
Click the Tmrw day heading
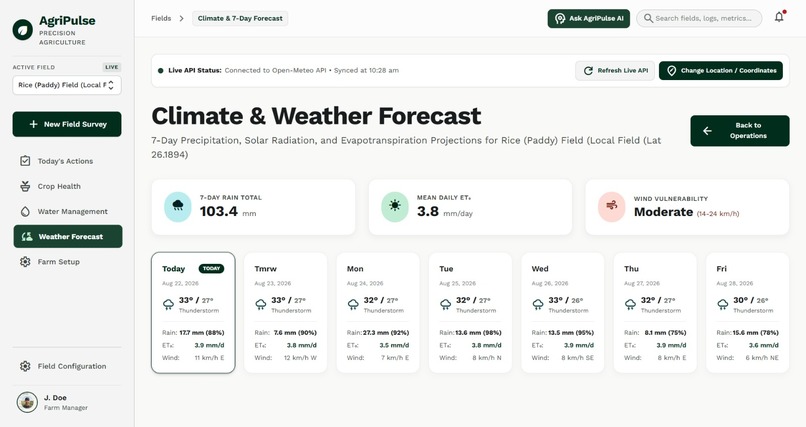click(x=265, y=269)
